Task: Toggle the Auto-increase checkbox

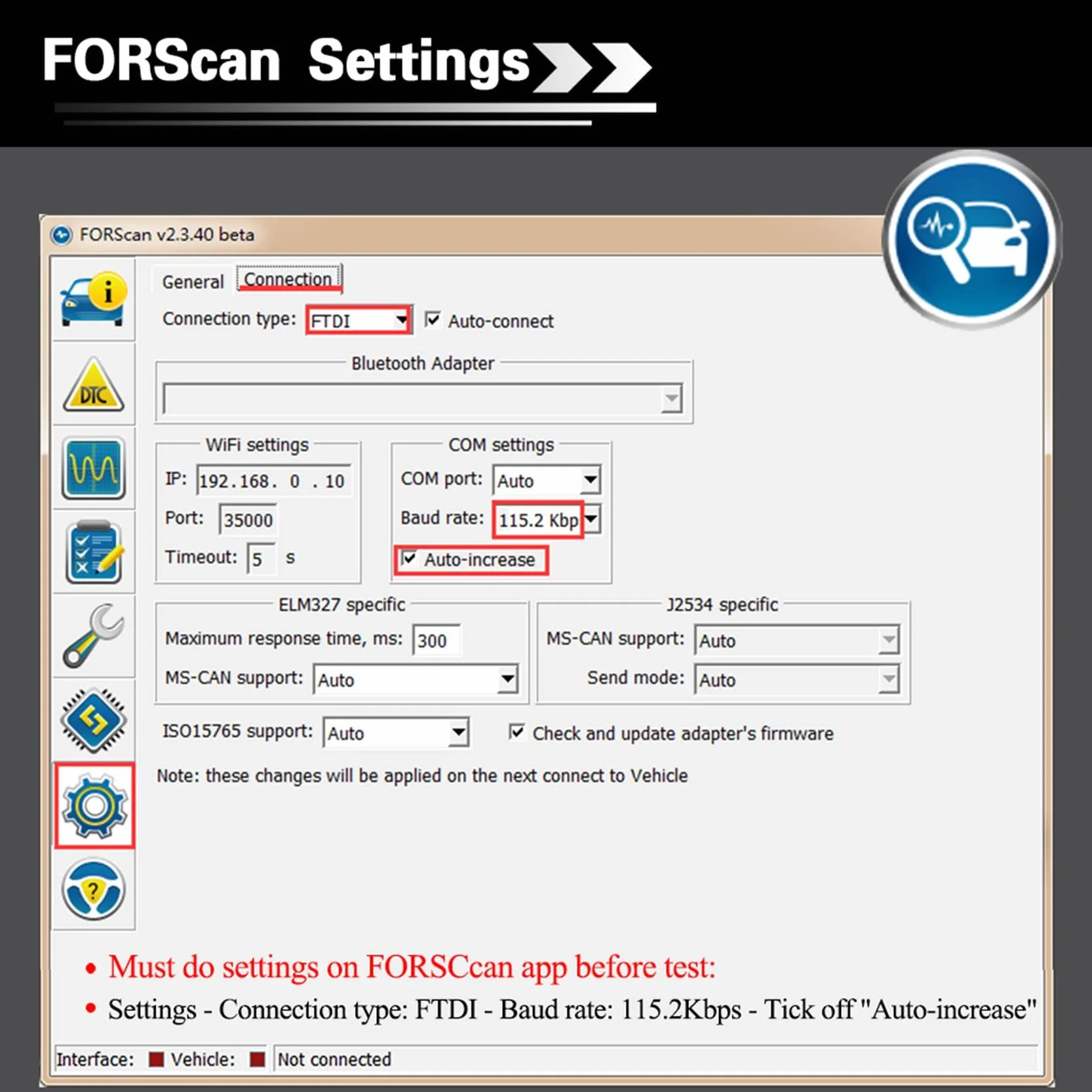Action: click(410, 559)
